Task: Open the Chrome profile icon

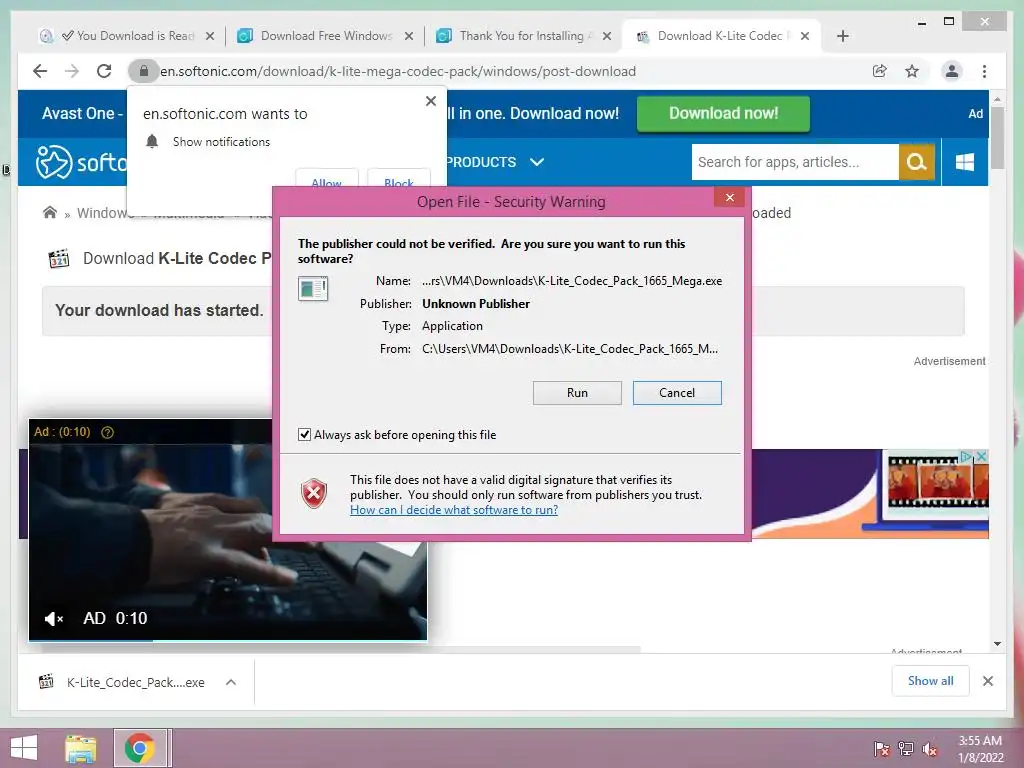Action: [x=952, y=71]
